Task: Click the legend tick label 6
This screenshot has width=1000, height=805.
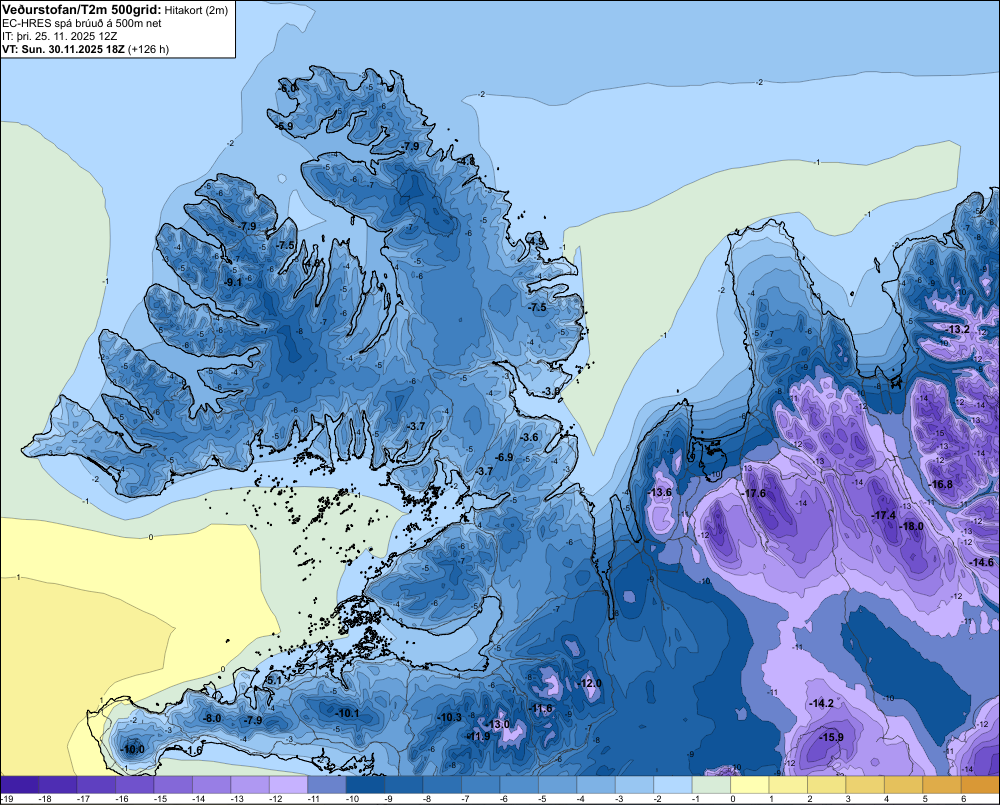Action: [963, 799]
